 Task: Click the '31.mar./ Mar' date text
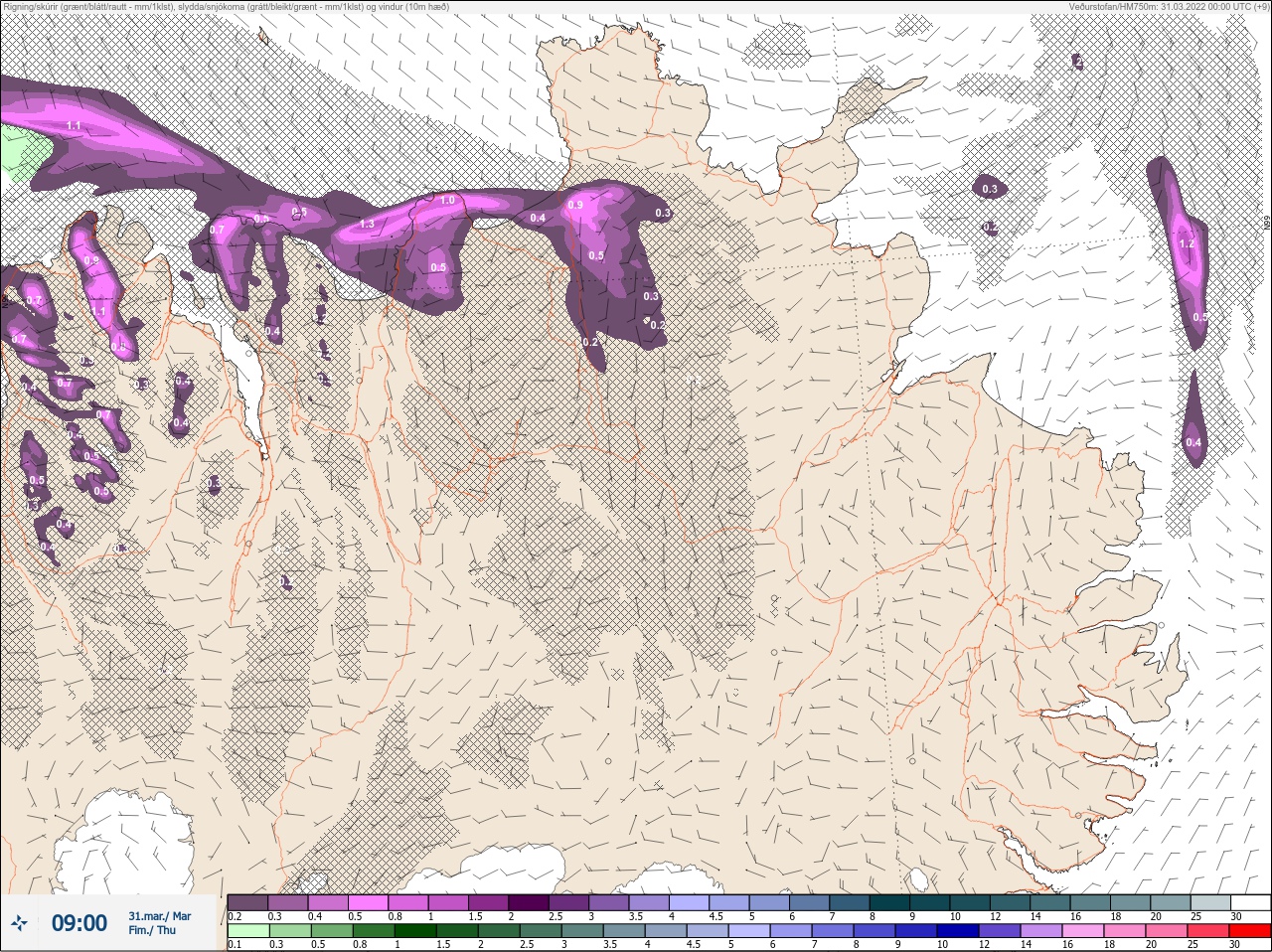[x=159, y=915]
